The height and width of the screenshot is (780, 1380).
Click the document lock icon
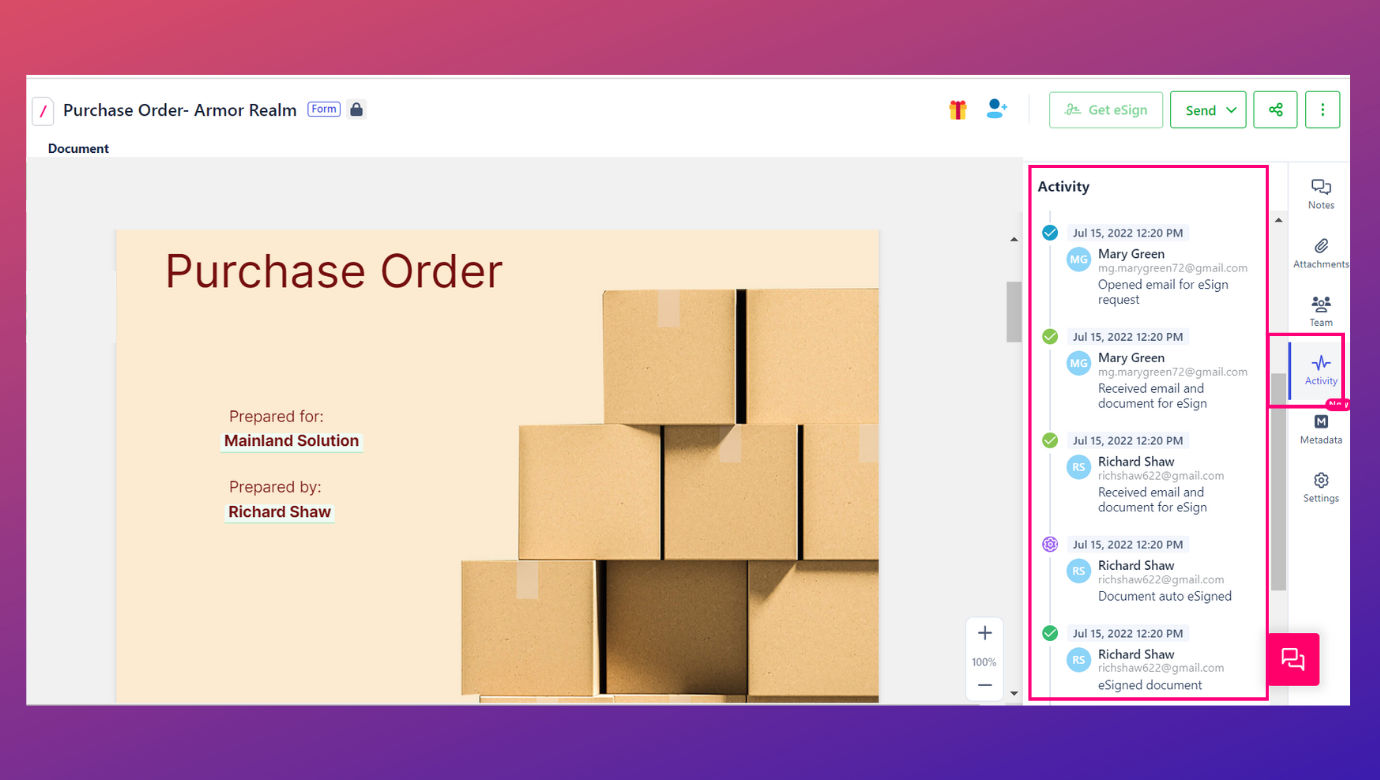[x=356, y=109]
